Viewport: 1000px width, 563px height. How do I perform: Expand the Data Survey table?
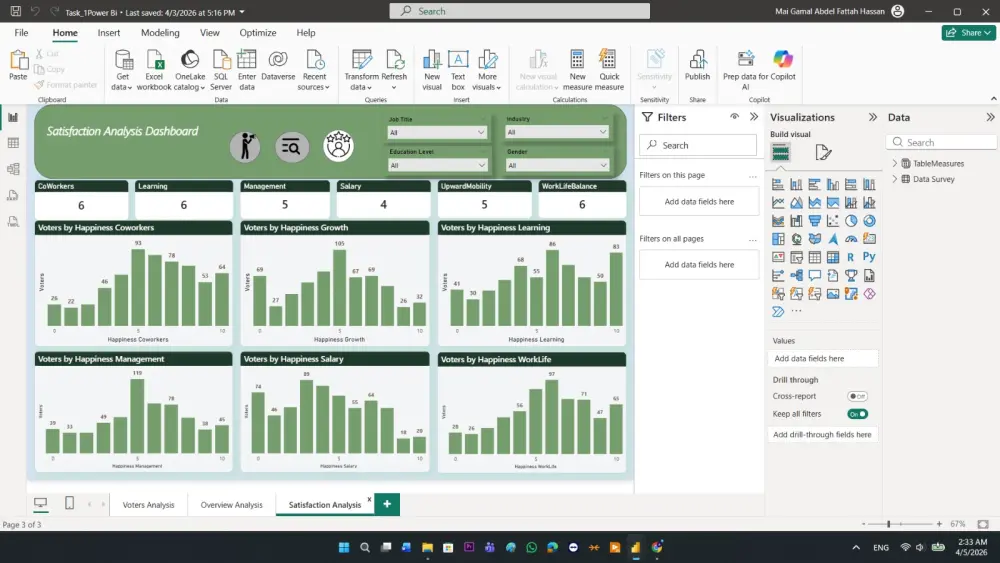click(x=894, y=179)
